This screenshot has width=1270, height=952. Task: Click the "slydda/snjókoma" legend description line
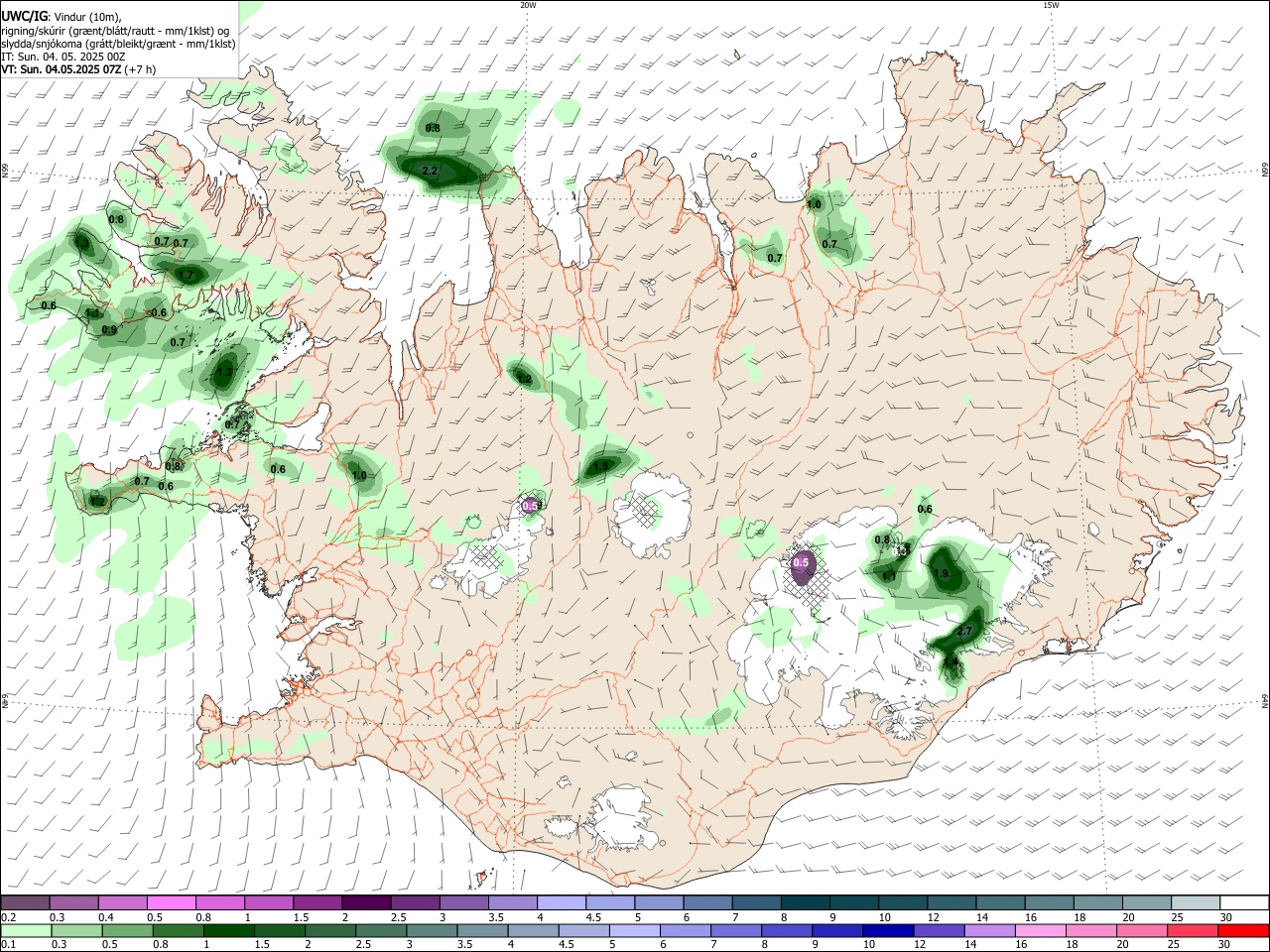pos(118,44)
